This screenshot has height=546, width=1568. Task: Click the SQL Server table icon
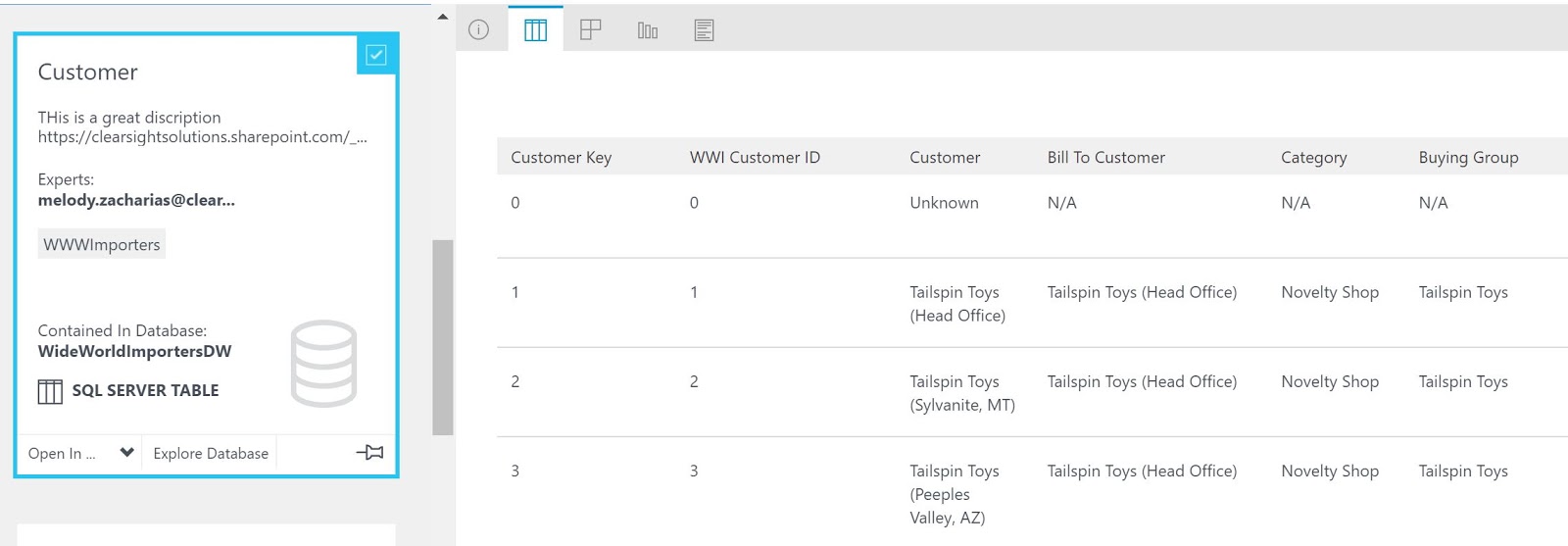50,391
